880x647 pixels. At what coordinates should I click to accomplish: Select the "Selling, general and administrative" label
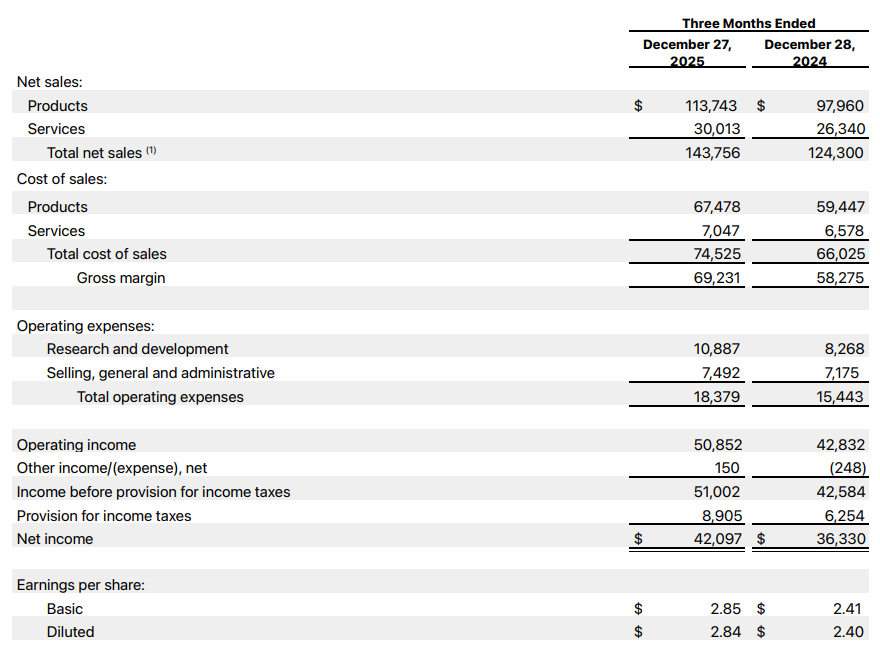pyautogui.click(x=161, y=373)
